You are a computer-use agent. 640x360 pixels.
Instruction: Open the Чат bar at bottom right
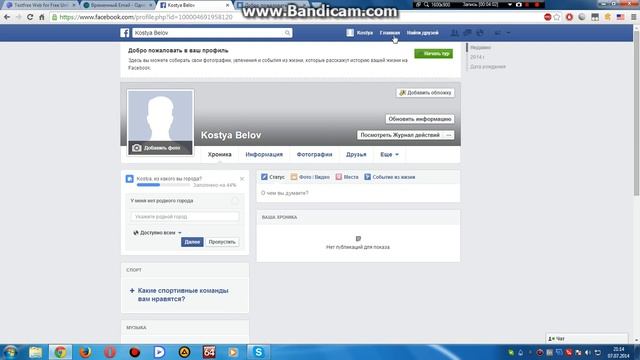click(587, 338)
